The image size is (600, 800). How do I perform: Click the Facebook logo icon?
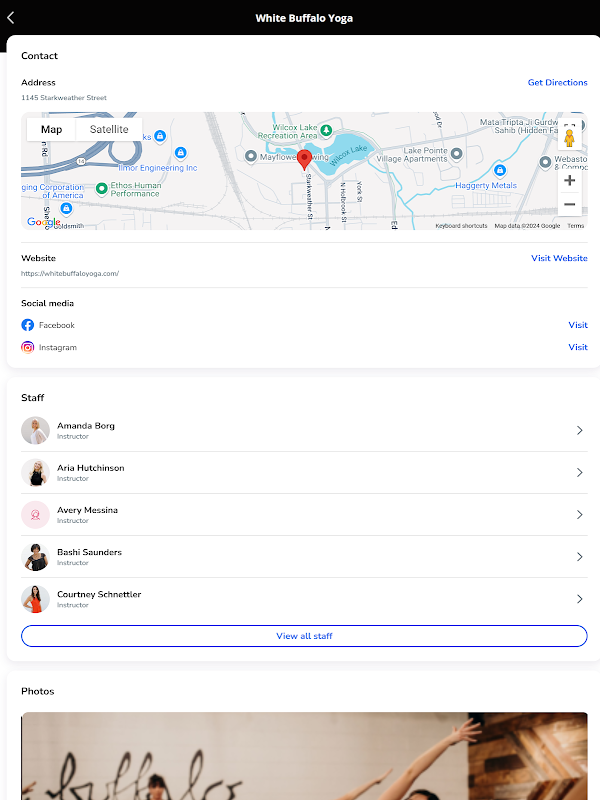pos(28,325)
